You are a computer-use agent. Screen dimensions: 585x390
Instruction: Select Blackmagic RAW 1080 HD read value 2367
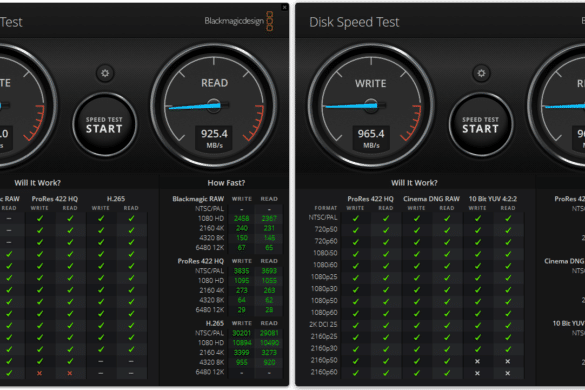(269, 218)
